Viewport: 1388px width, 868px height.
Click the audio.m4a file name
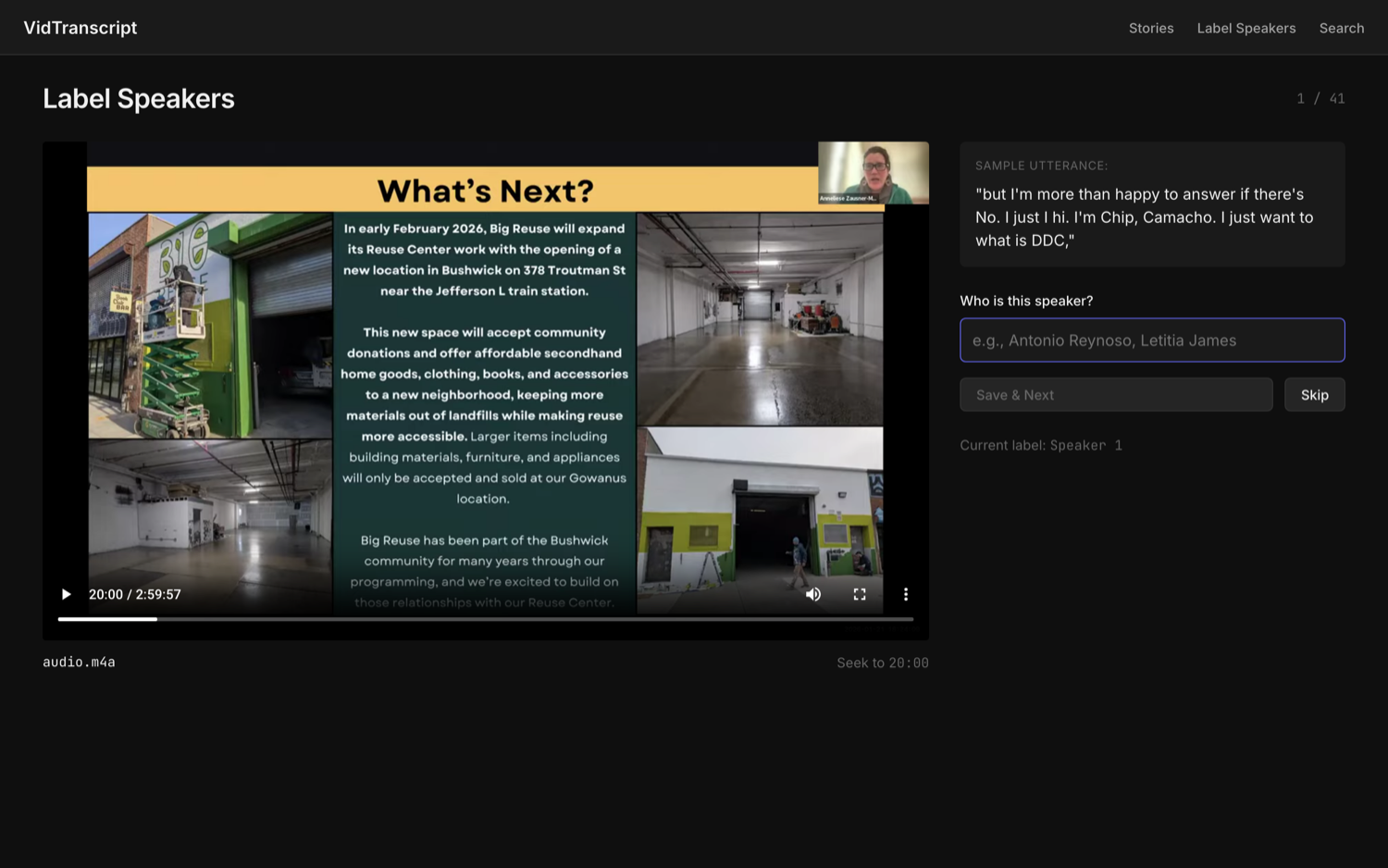click(80, 663)
